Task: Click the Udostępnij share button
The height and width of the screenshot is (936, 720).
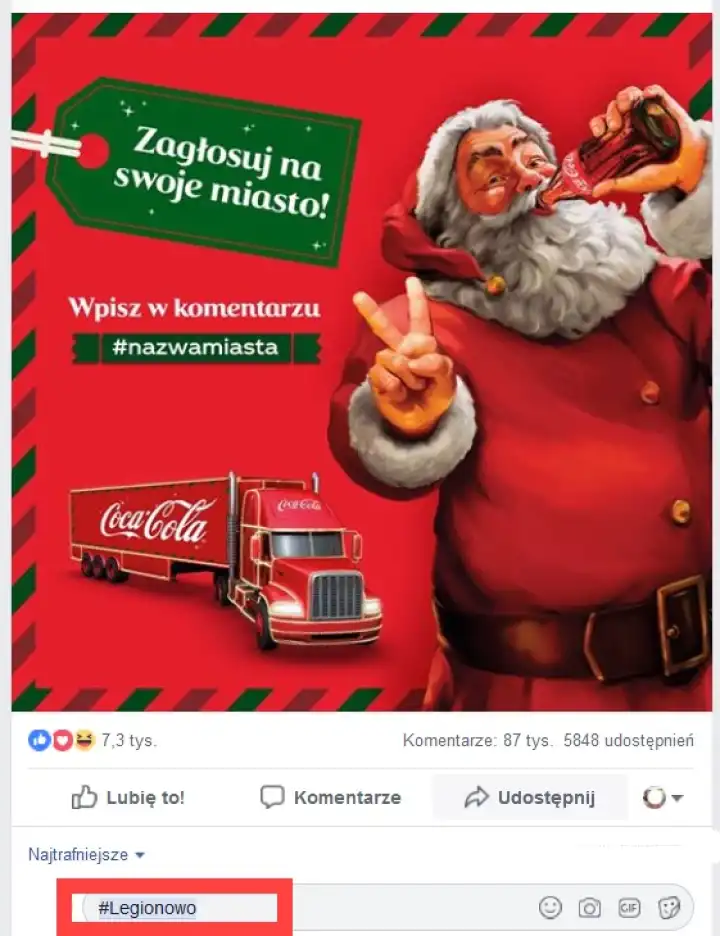Action: [x=530, y=797]
